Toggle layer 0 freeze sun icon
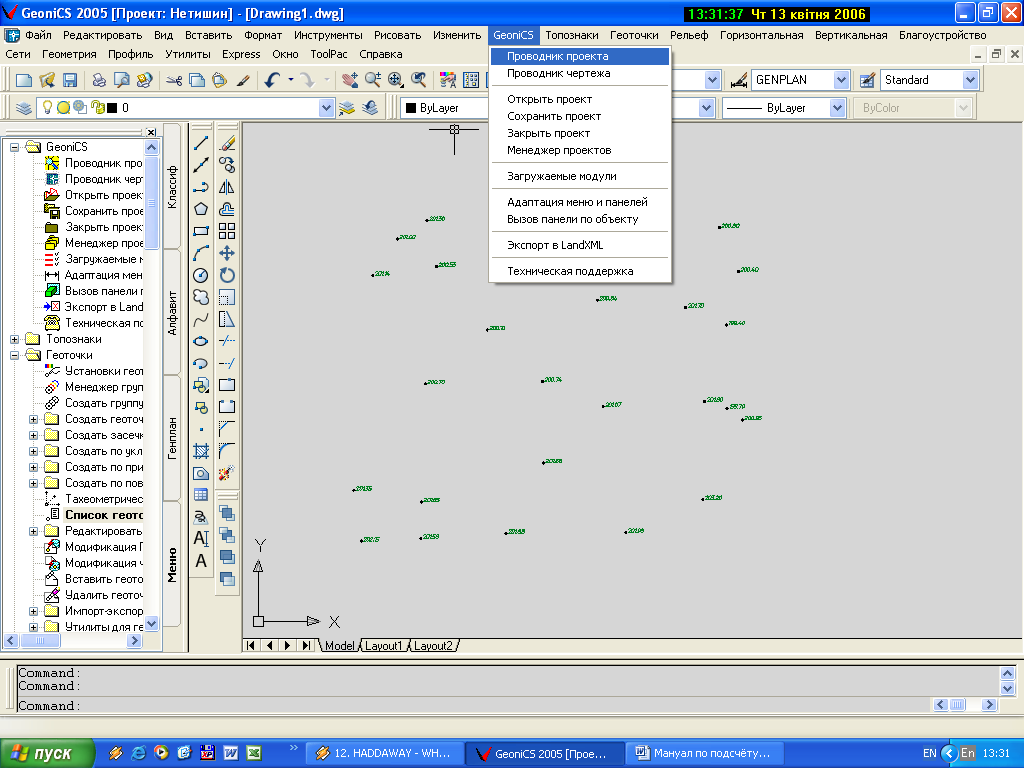1024x768 pixels. [63, 108]
